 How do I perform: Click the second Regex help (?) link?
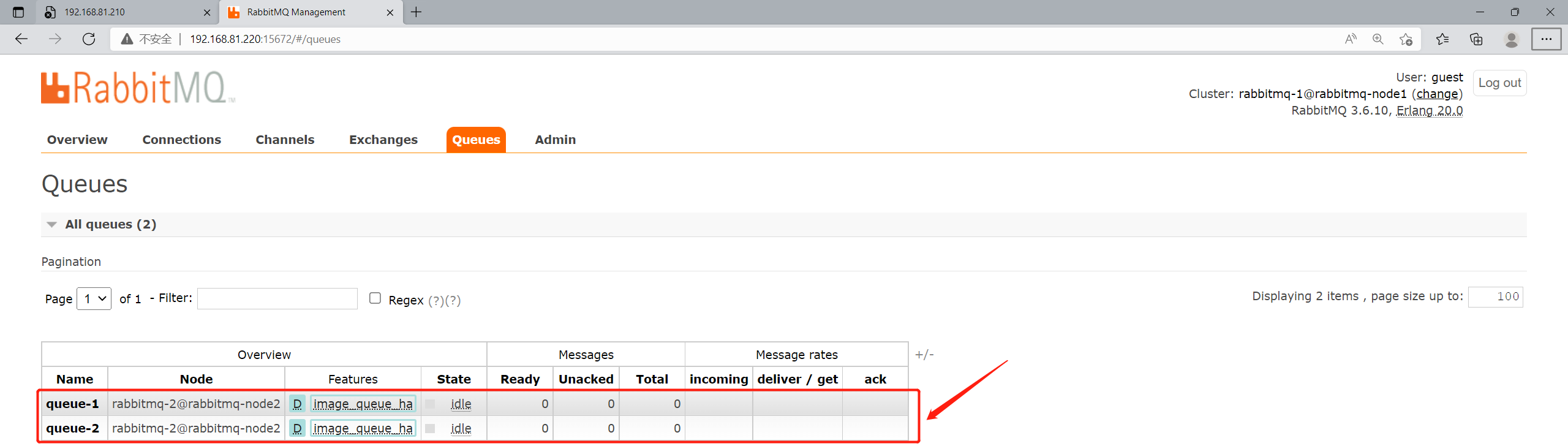[453, 300]
